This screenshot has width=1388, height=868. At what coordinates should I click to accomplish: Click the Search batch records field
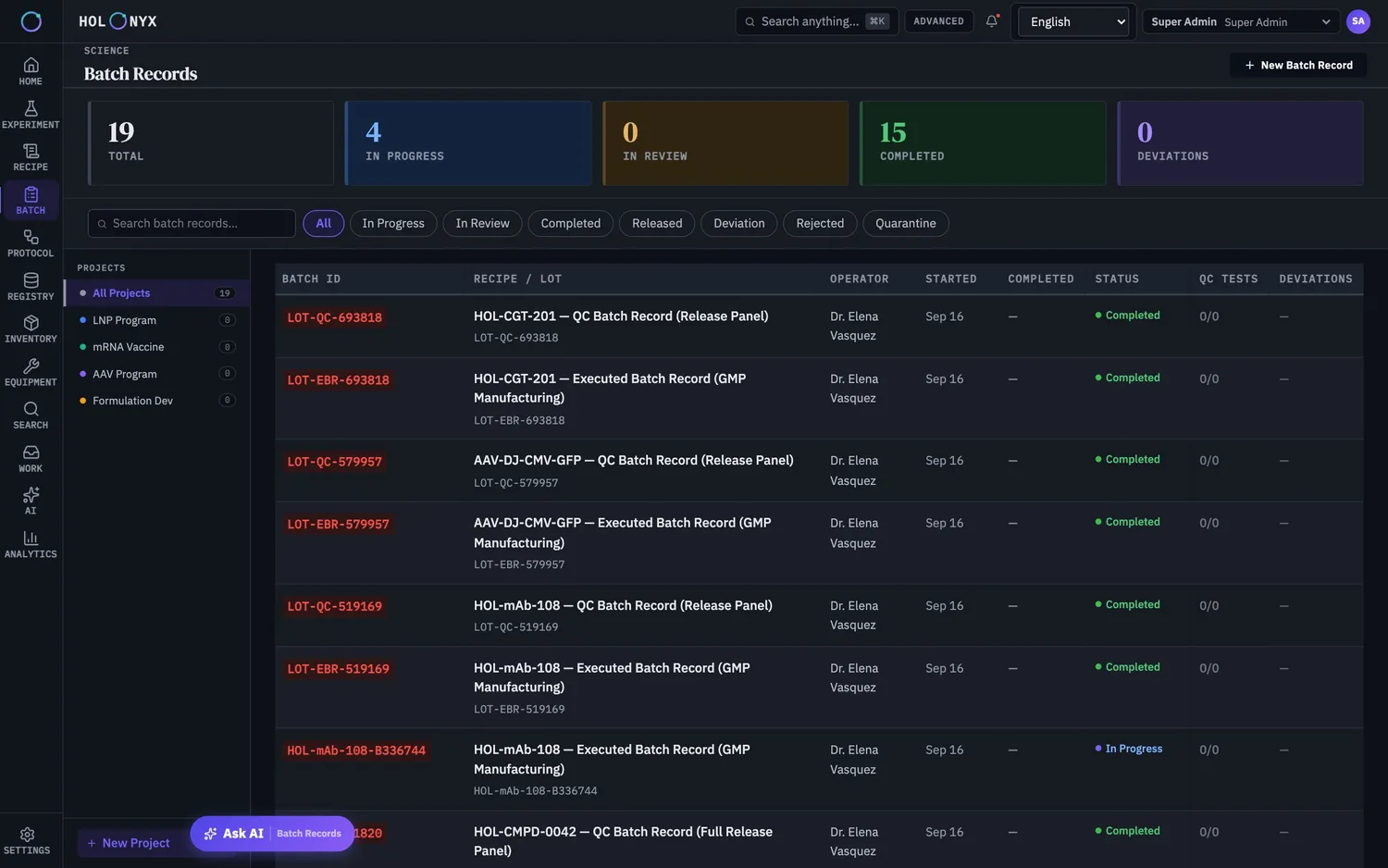pyautogui.click(x=192, y=223)
